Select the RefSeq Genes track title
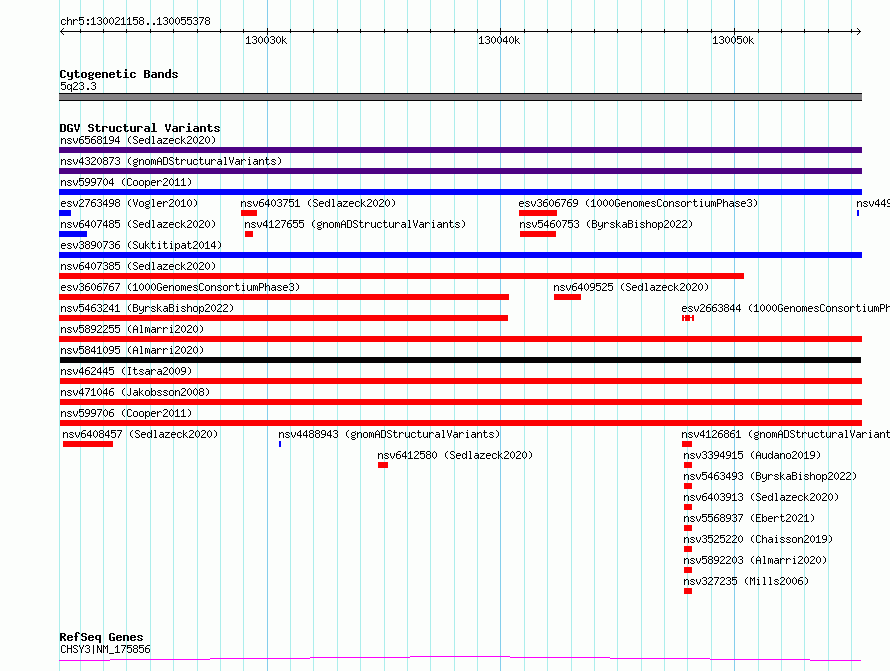The image size is (890, 671). [101, 637]
